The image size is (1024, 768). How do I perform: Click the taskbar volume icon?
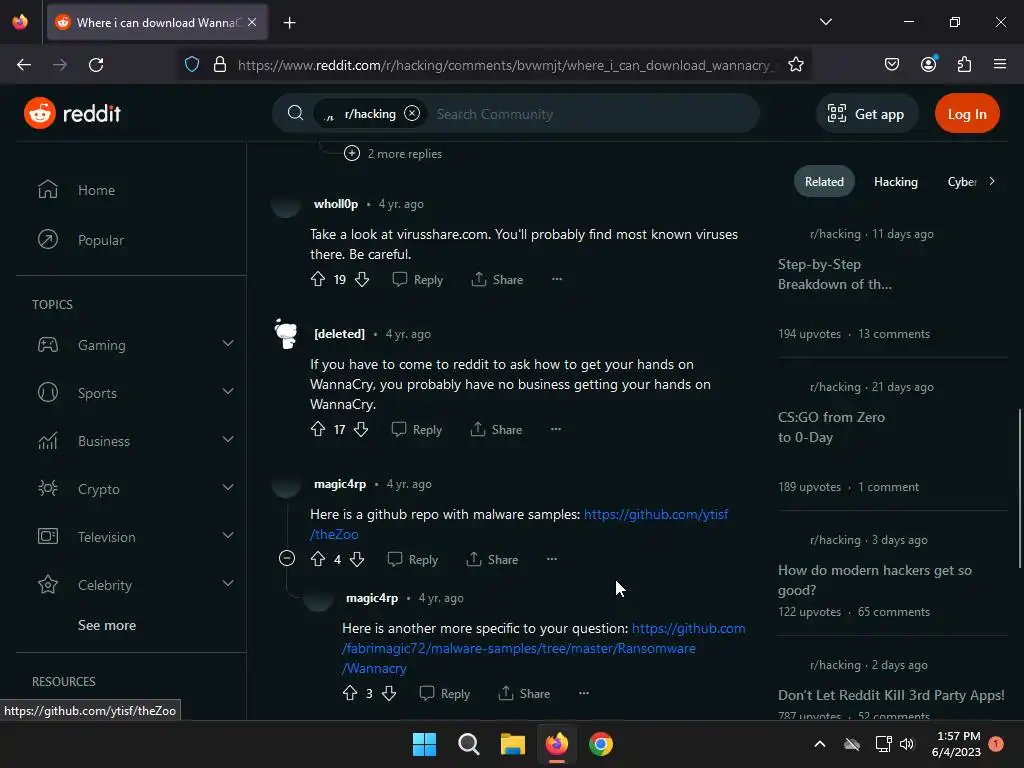[907, 744]
